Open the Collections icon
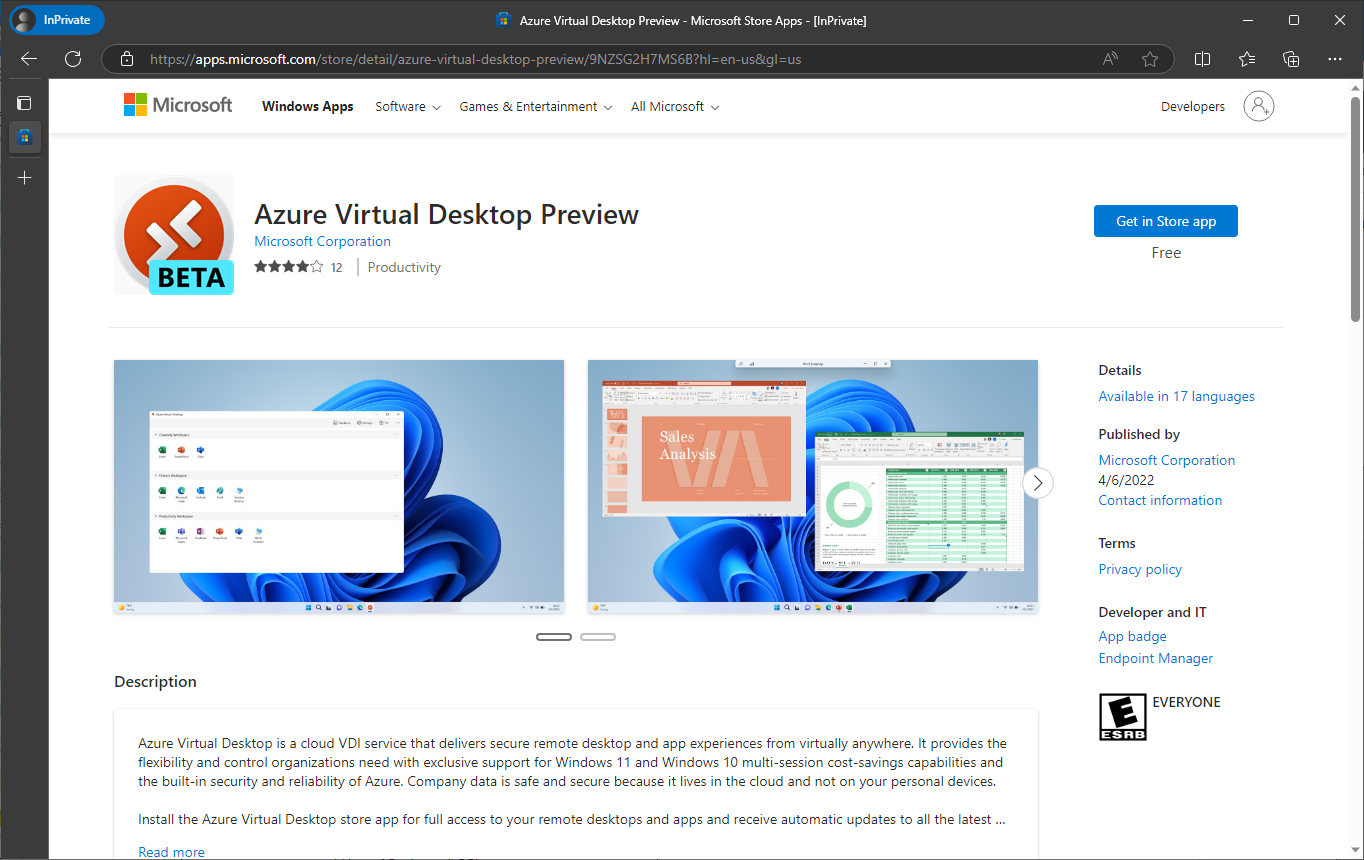 point(1291,59)
